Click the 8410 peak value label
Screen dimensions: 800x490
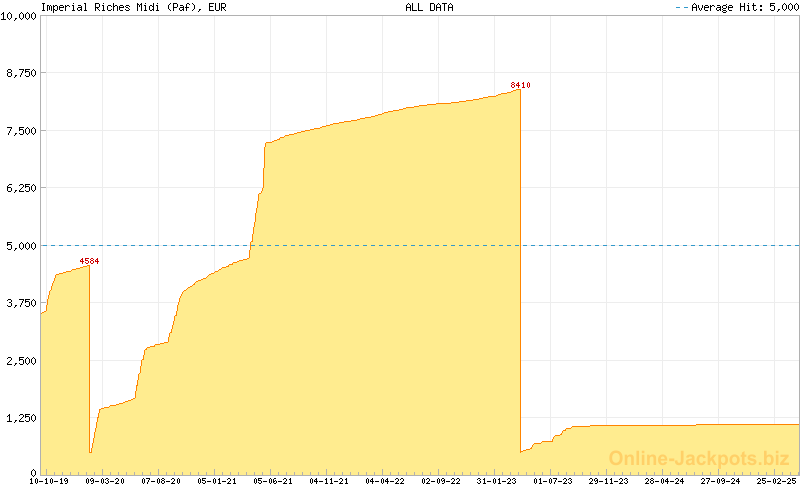(520, 85)
